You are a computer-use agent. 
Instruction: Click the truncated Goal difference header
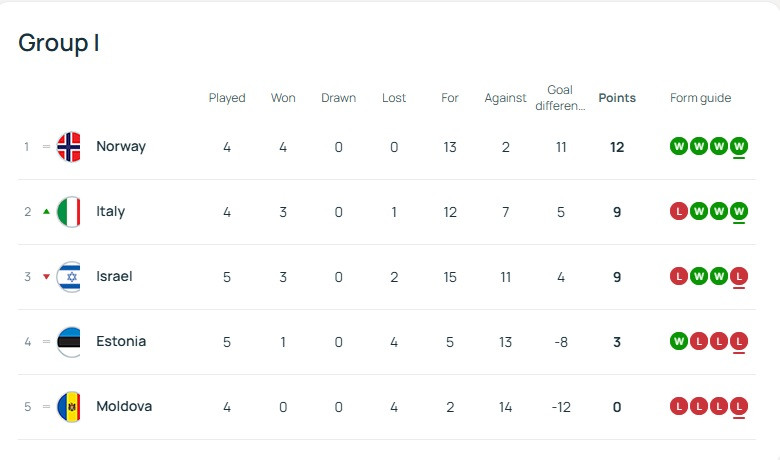point(560,98)
